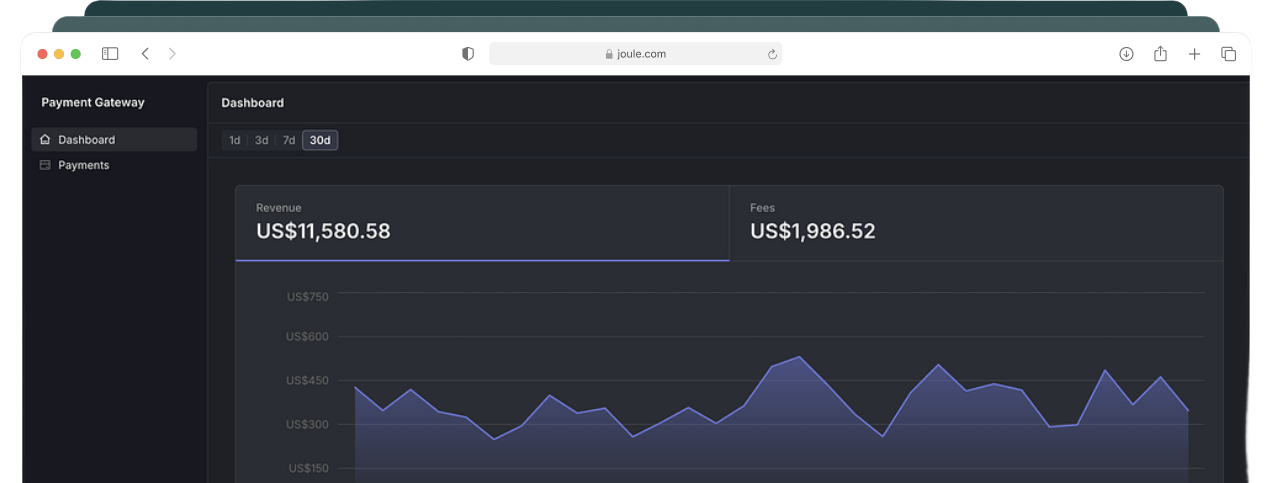Show the tab overview icon
Image resolution: width=1272 pixels, height=483 pixels.
[1228, 54]
